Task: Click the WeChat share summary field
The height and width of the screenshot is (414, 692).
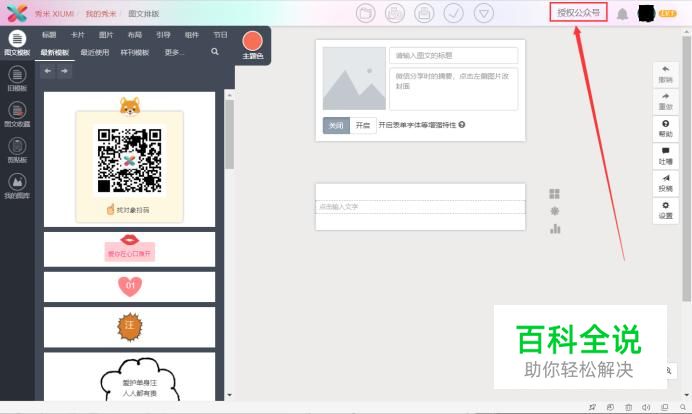Action: (x=453, y=89)
